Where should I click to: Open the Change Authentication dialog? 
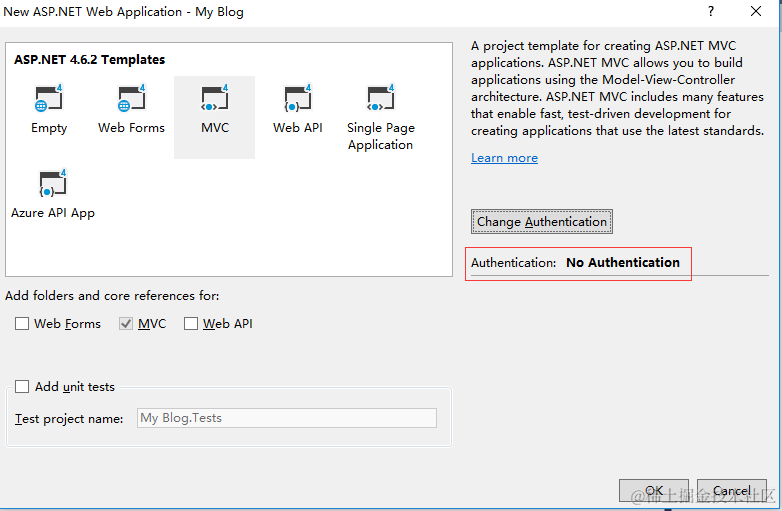pos(542,221)
